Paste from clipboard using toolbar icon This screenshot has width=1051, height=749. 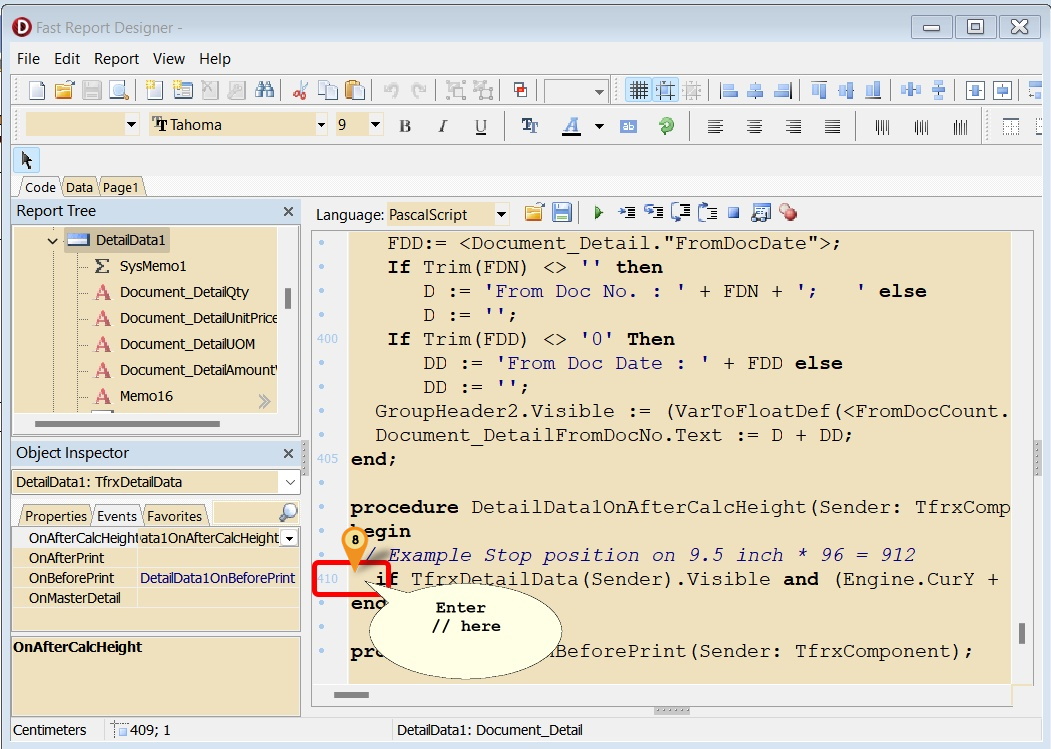point(355,89)
